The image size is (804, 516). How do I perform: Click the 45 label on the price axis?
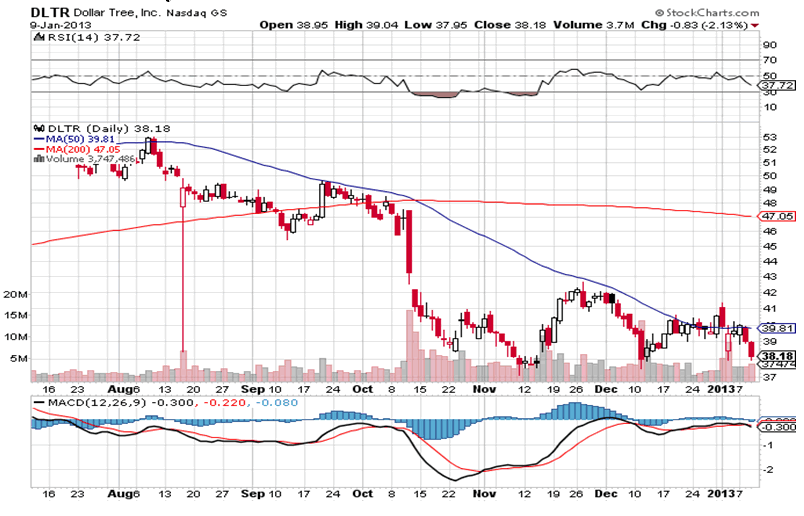(x=770, y=246)
